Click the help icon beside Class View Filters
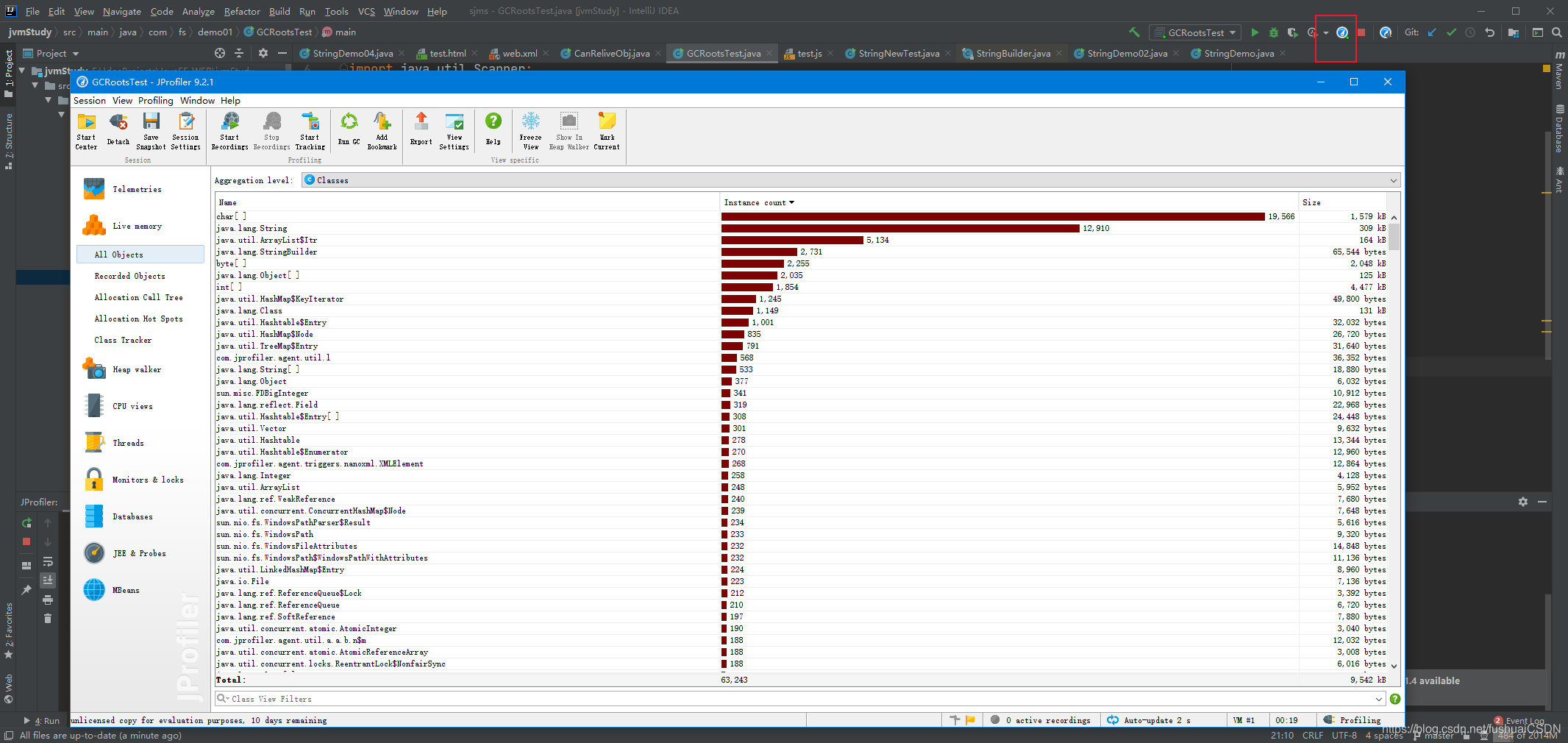 (1395, 699)
